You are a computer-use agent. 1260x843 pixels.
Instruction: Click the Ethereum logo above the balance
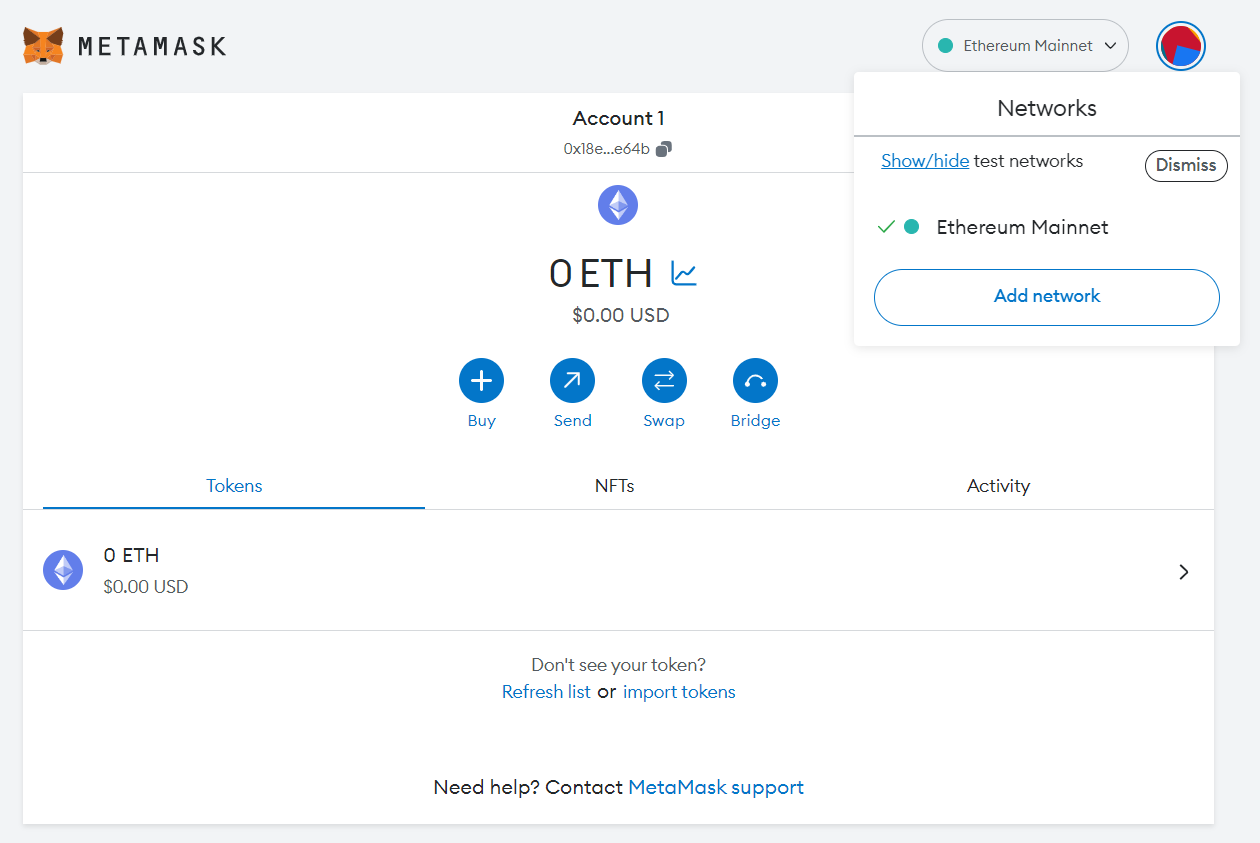[x=618, y=205]
